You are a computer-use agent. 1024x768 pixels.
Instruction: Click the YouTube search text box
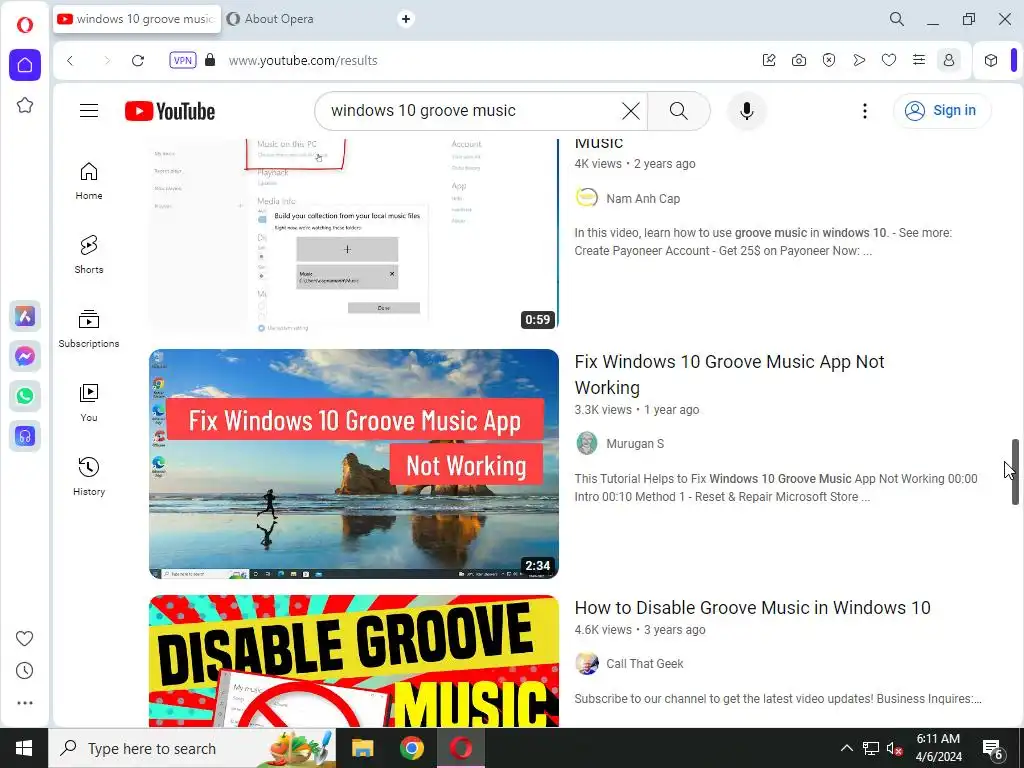point(470,111)
